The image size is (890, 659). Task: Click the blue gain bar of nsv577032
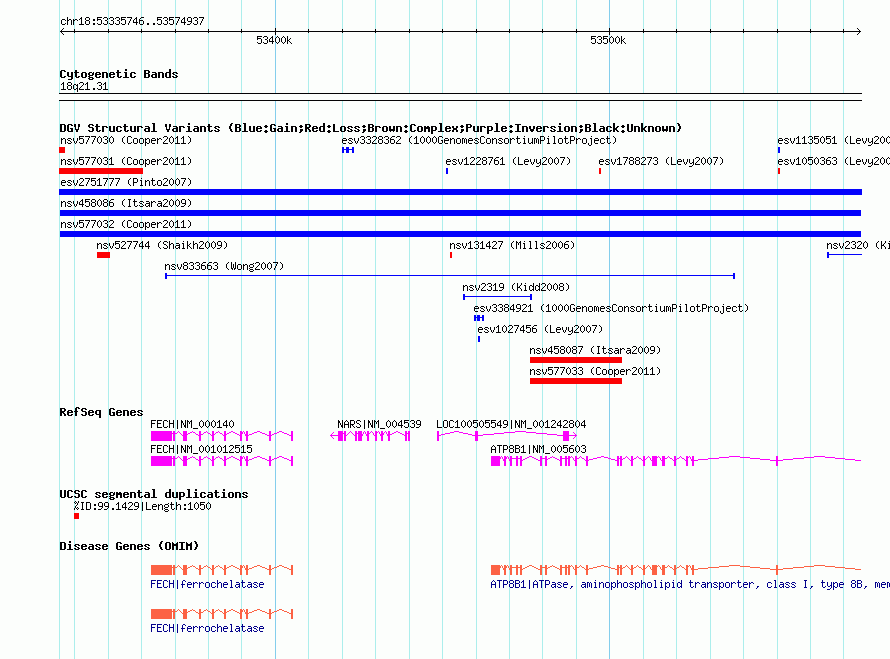[460, 234]
